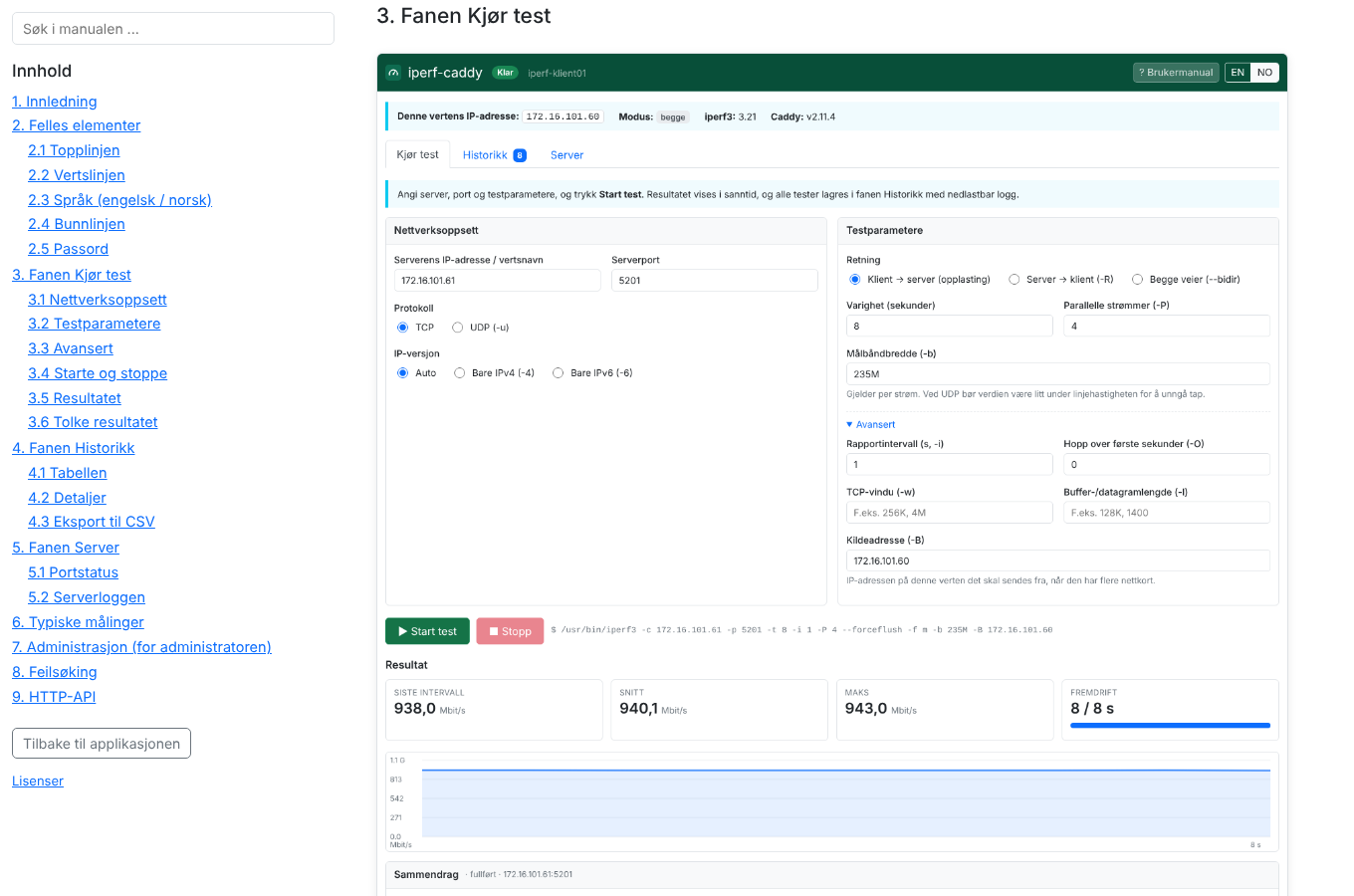Open 9. HTTP-API section link
Viewport: 1354px width, 896px height.
point(54,697)
